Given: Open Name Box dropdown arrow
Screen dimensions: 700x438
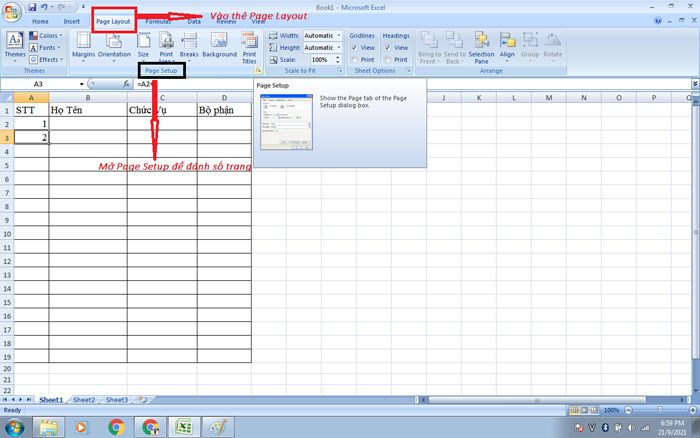Looking at the screenshot, I should [x=81, y=84].
